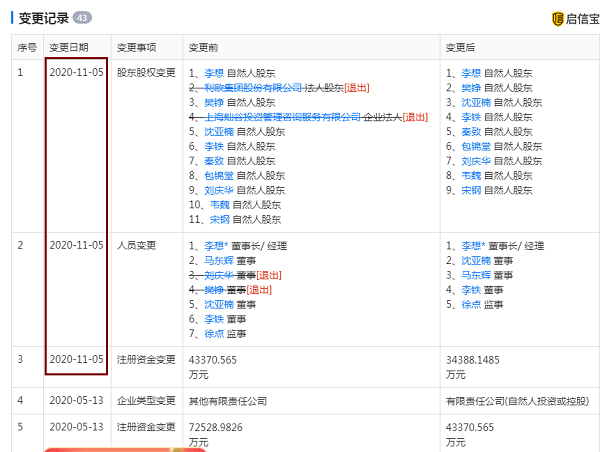Screen dimensions: 600x452
Task: Open 秦致 in 股东股权变更 变更前 list
Action: point(214,161)
